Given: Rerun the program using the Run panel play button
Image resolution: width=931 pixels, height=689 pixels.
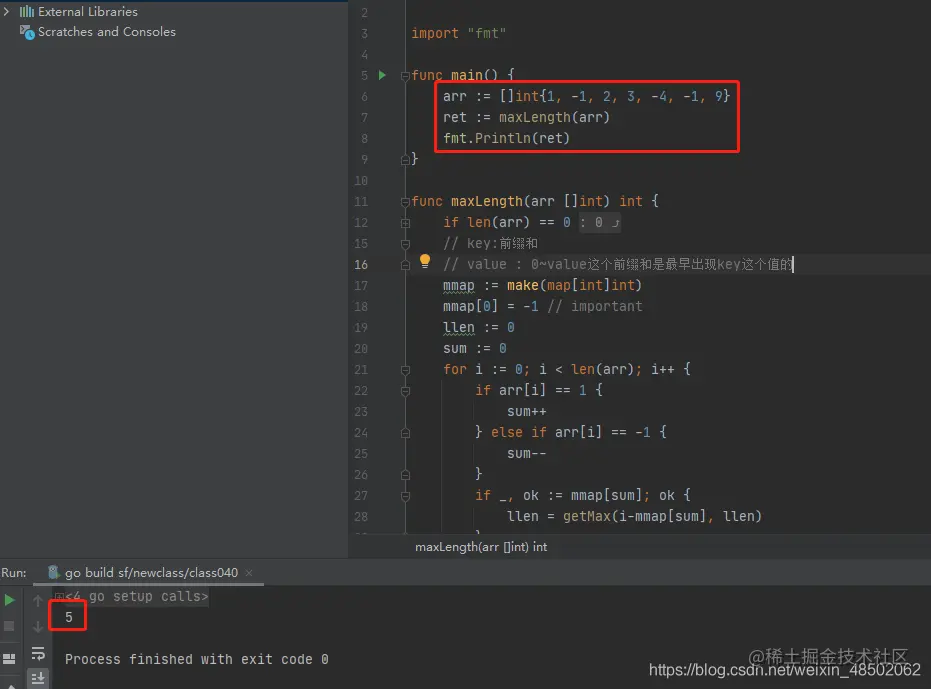Looking at the screenshot, I should point(10,600).
